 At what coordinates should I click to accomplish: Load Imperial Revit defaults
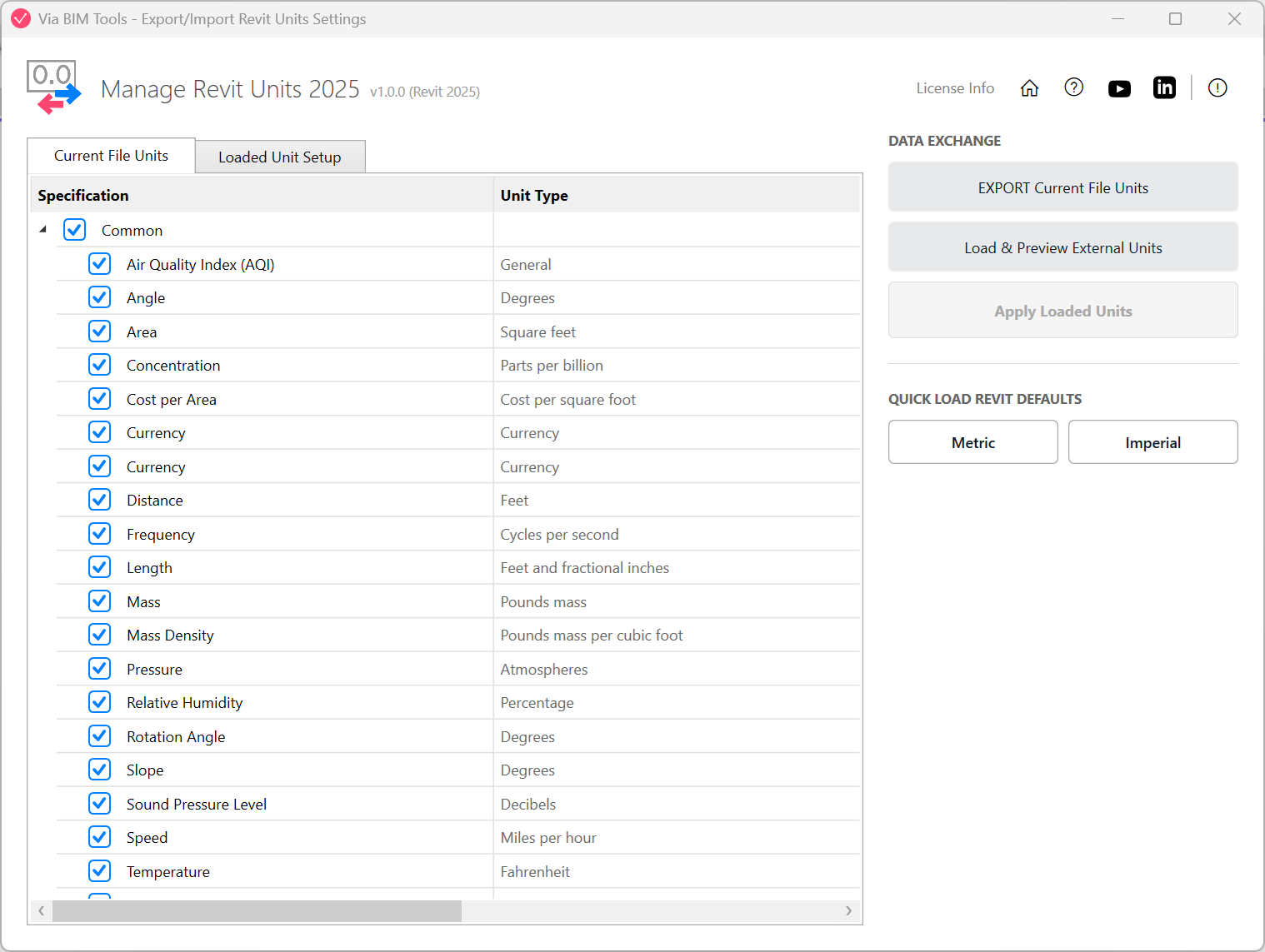click(1153, 442)
